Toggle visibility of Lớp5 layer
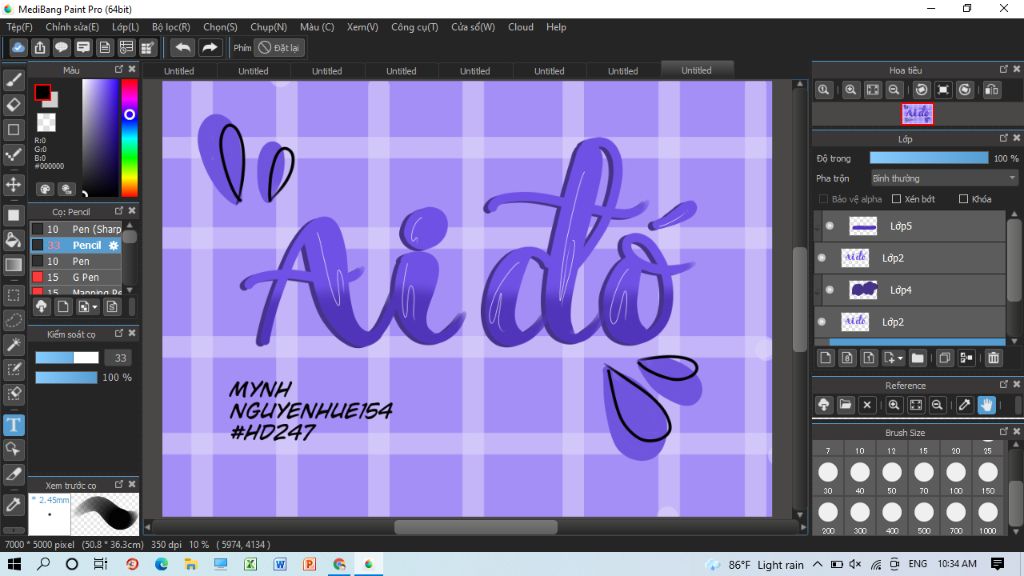The height and width of the screenshot is (576, 1024). [830, 226]
